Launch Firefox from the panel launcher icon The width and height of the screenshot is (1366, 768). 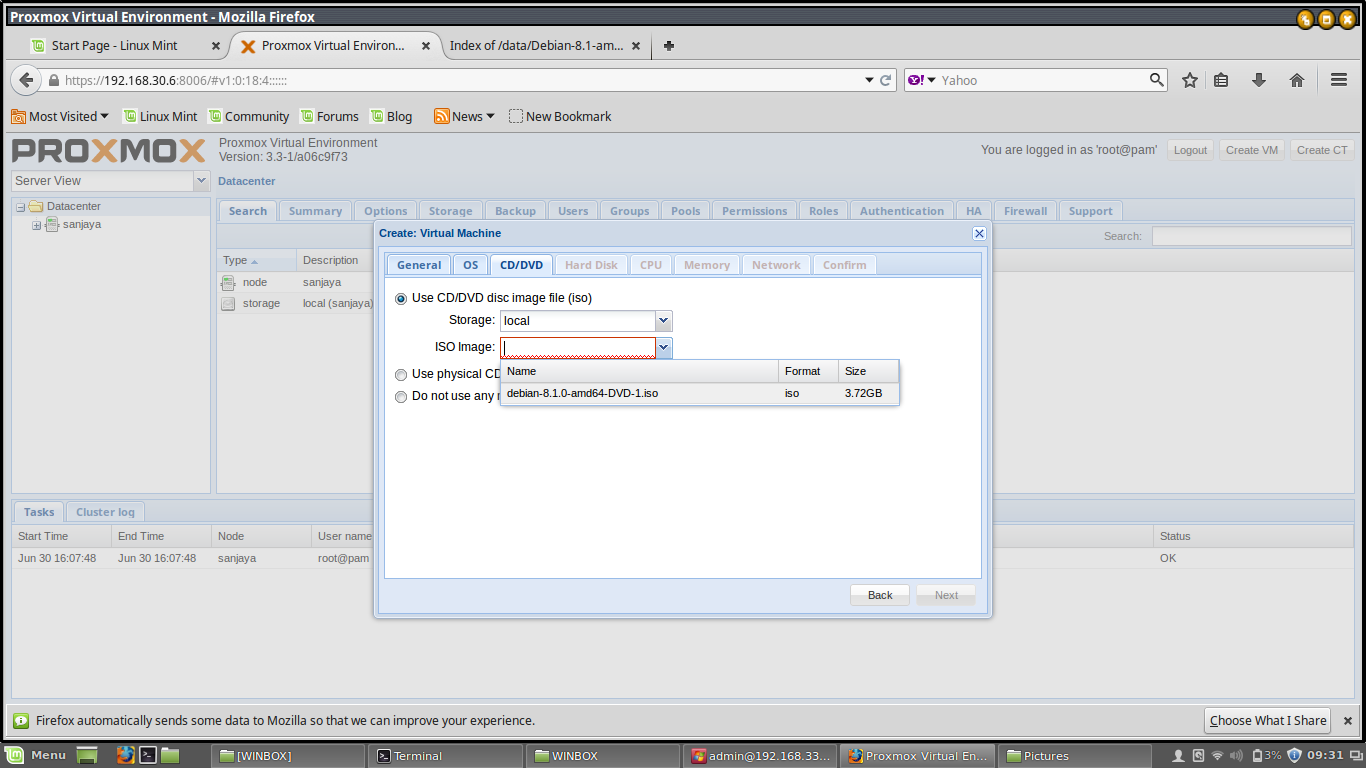pyautogui.click(x=125, y=756)
